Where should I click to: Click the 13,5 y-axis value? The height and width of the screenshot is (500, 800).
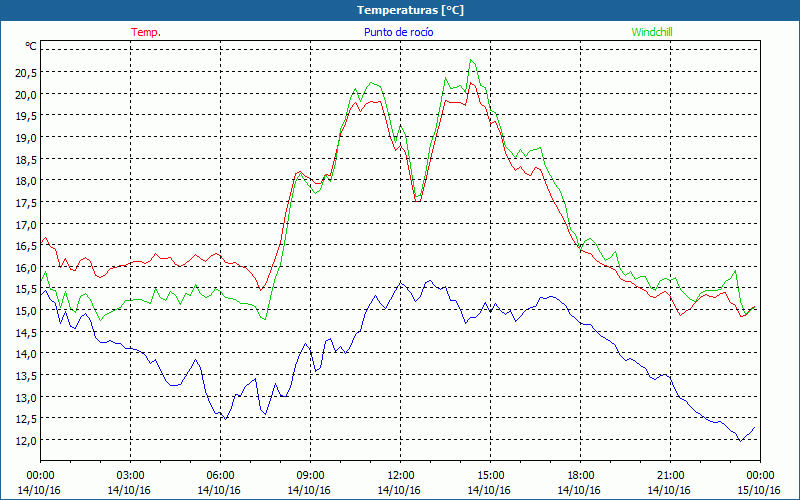pyautogui.click(x=26, y=376)
